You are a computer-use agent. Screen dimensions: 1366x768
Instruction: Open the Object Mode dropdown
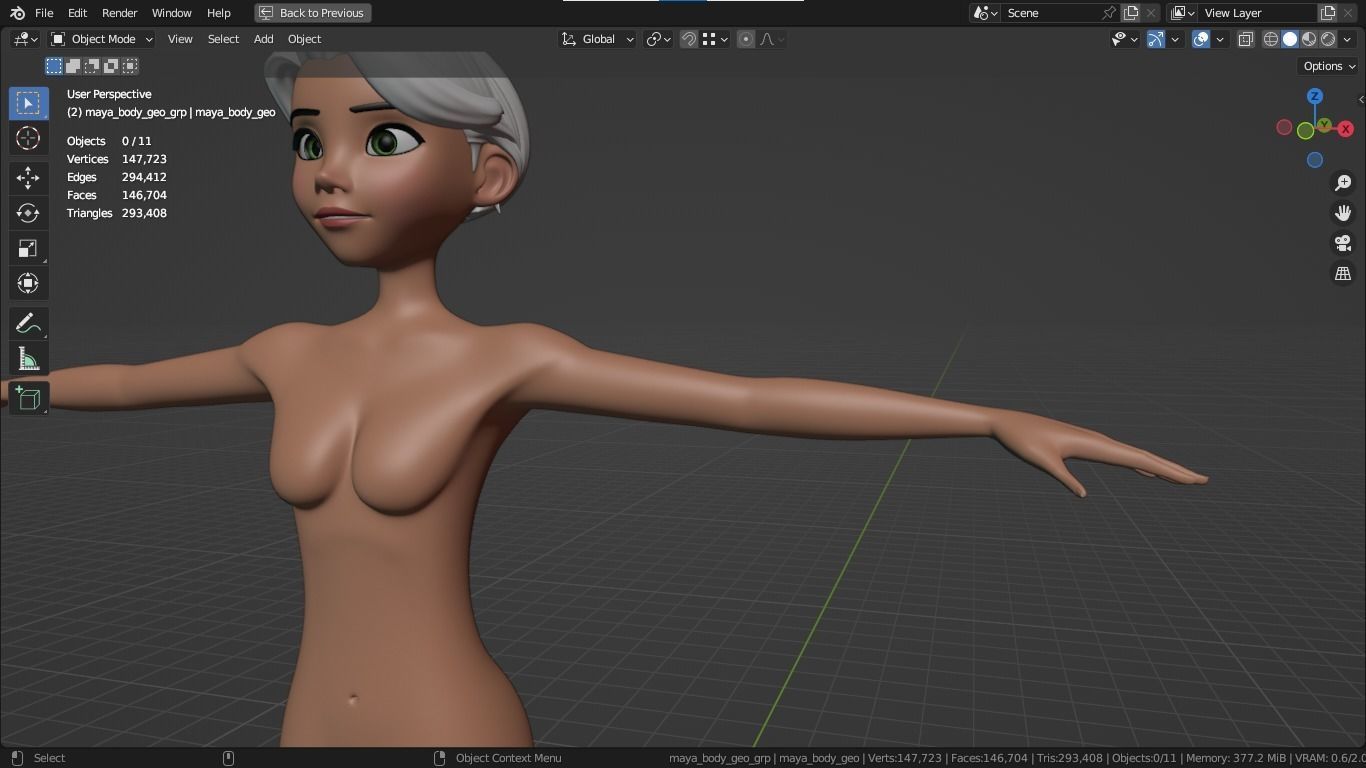tap(102, 39)
